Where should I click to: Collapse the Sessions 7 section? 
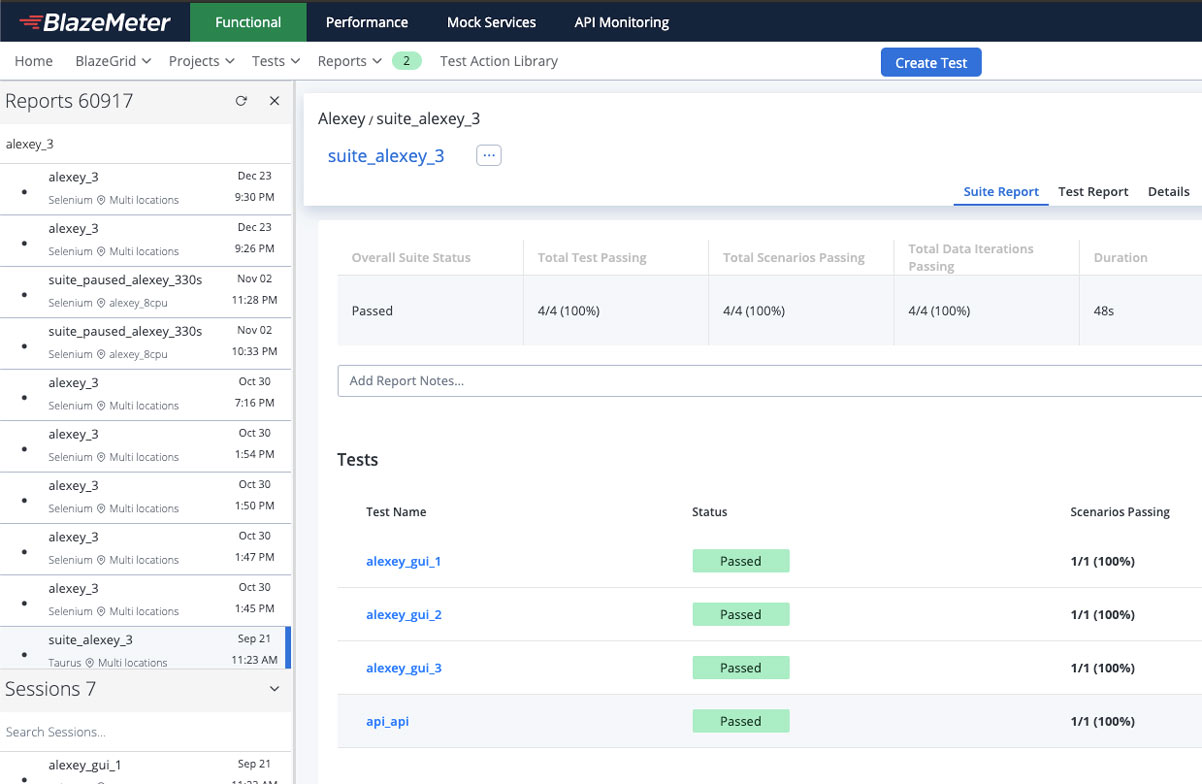[x=274, y=689]
